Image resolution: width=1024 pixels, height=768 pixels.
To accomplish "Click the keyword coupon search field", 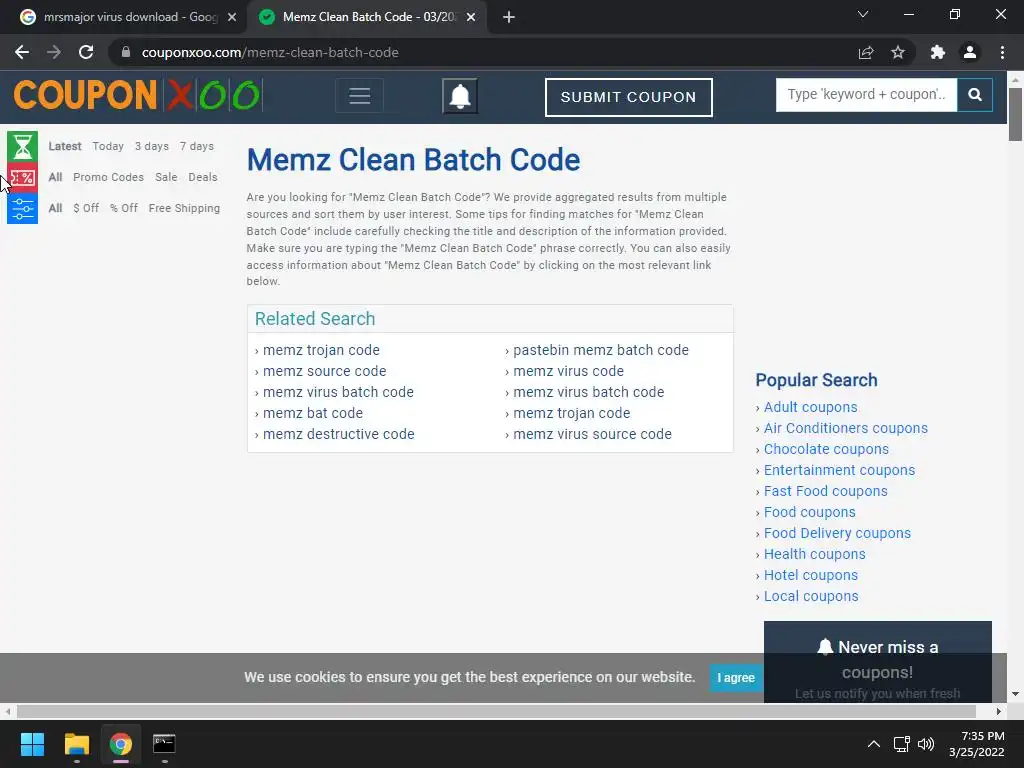I will click(x=866, y=95).
